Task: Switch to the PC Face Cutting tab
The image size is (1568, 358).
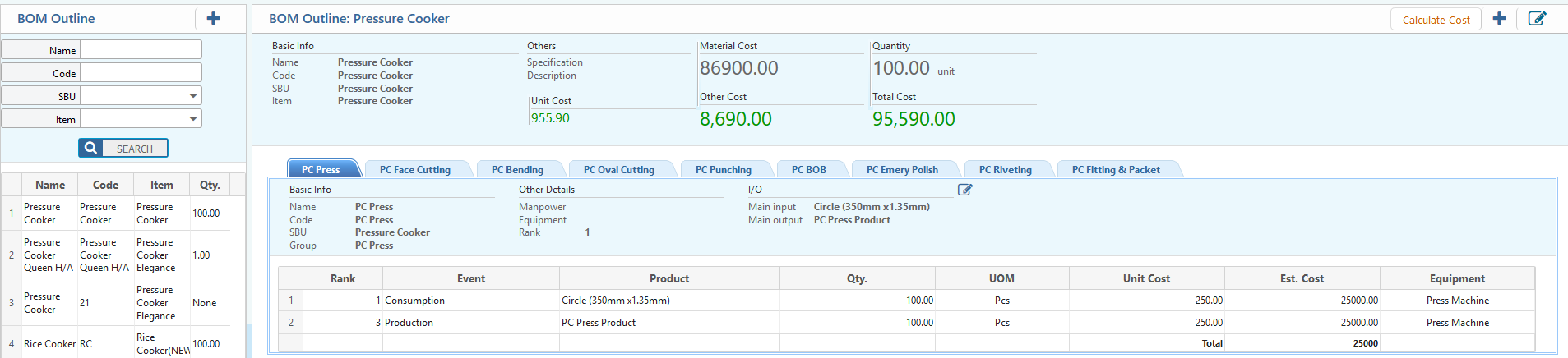Action: coord(414,170)
